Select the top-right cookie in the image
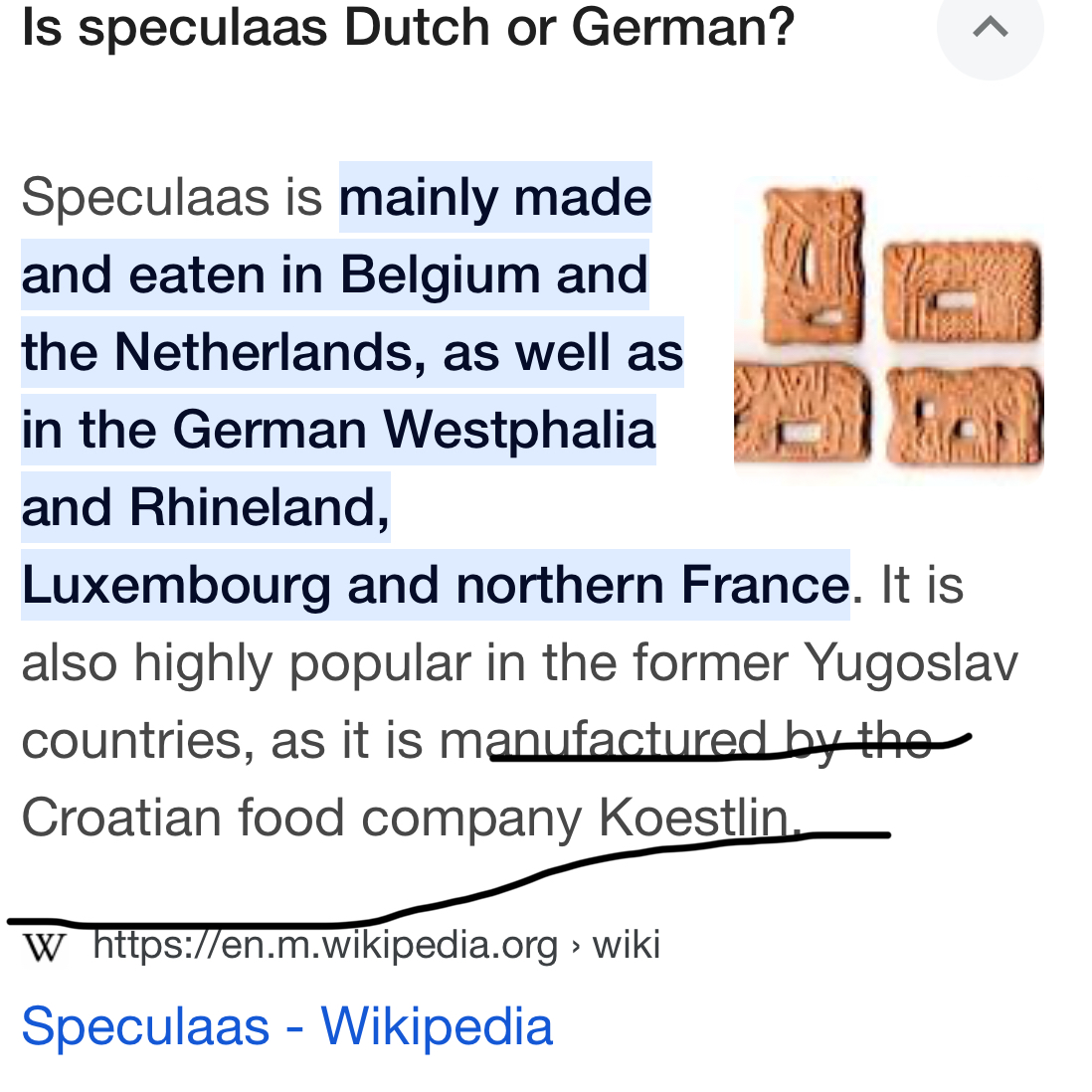 [963, 291]
